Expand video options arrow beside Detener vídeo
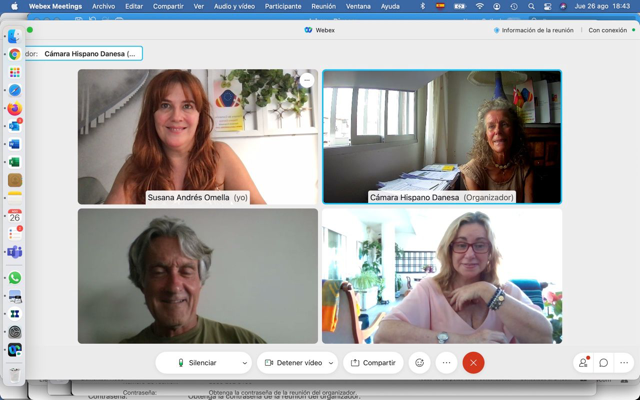 tap(331, 362)
